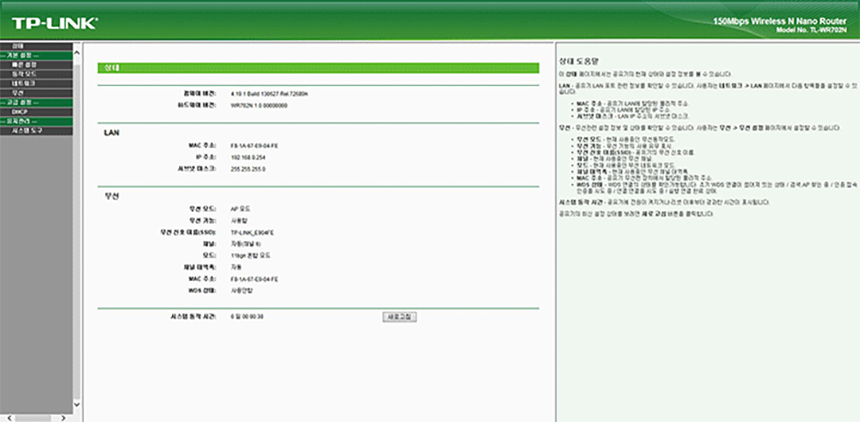Click the firmware version 4.19.1 Build value

tap(269, 93)
